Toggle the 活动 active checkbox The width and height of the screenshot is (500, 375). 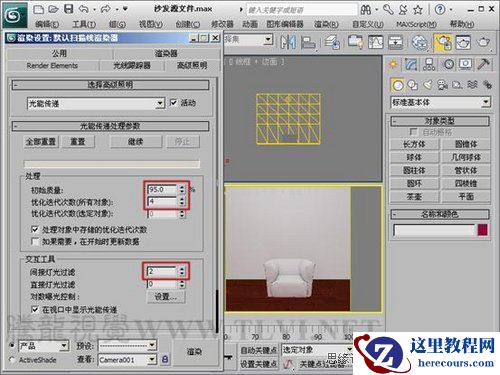tap(173, 103)
